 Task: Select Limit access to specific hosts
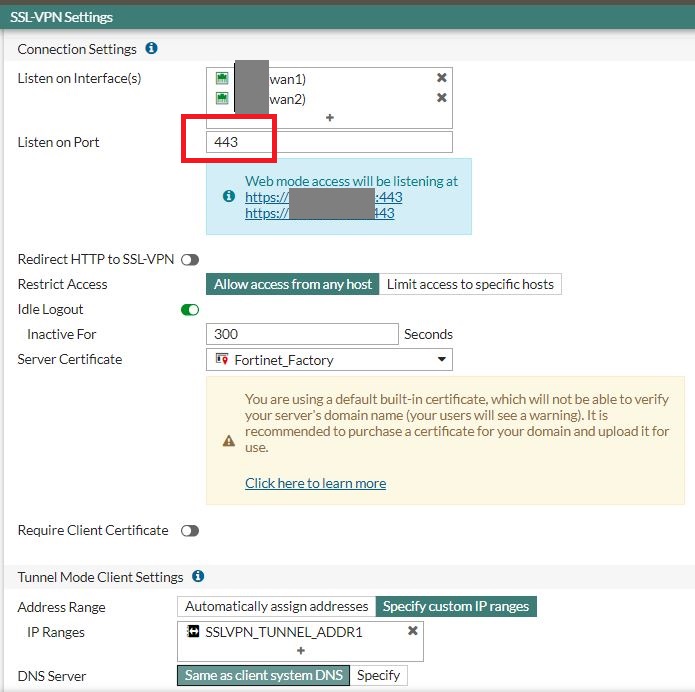pyautogui.click(x=470, y=284)
